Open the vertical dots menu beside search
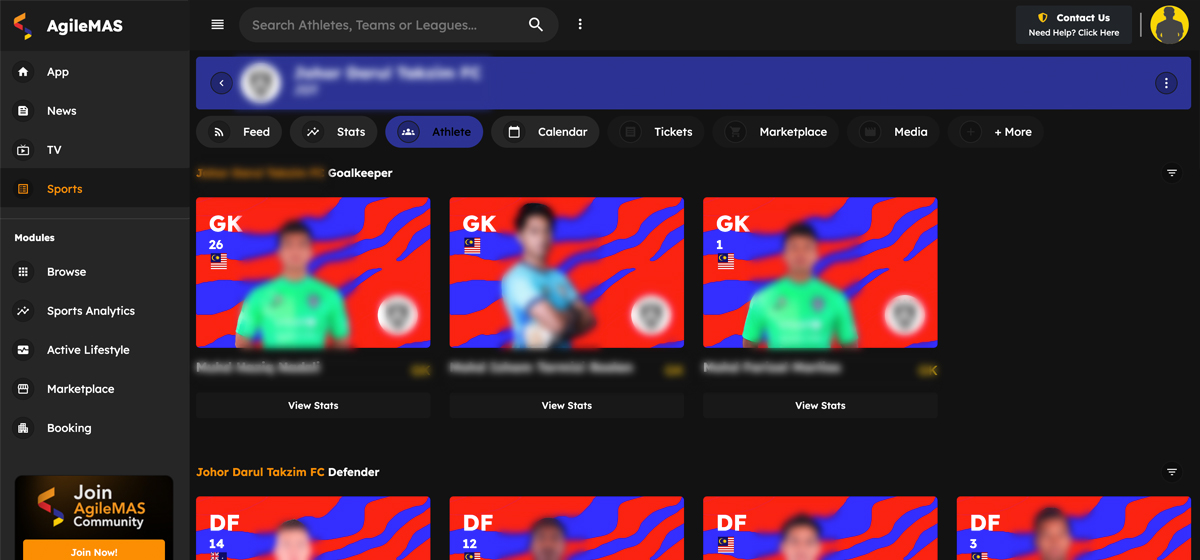 point(580,25)
